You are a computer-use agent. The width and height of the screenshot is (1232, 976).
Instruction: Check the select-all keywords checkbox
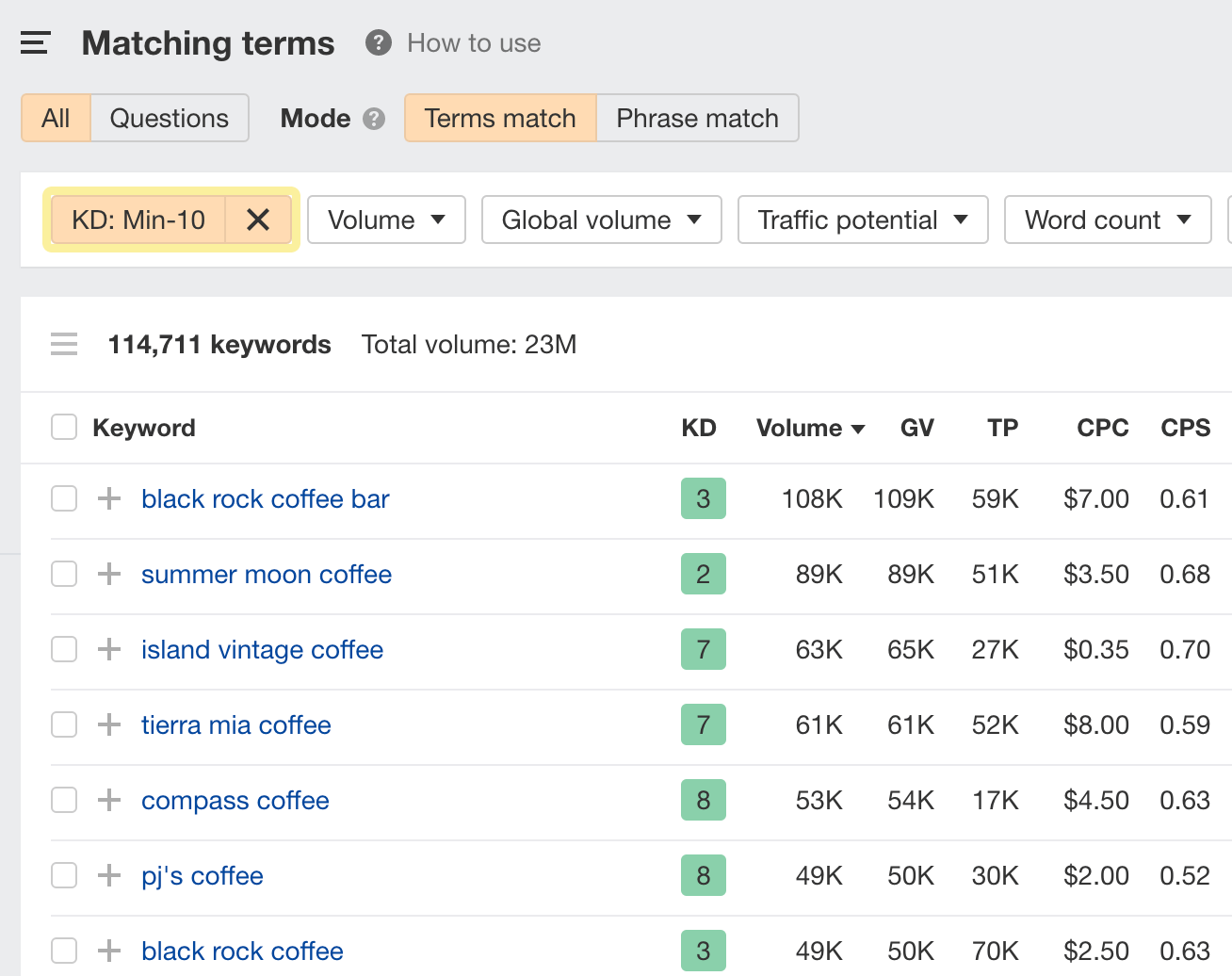63,427
